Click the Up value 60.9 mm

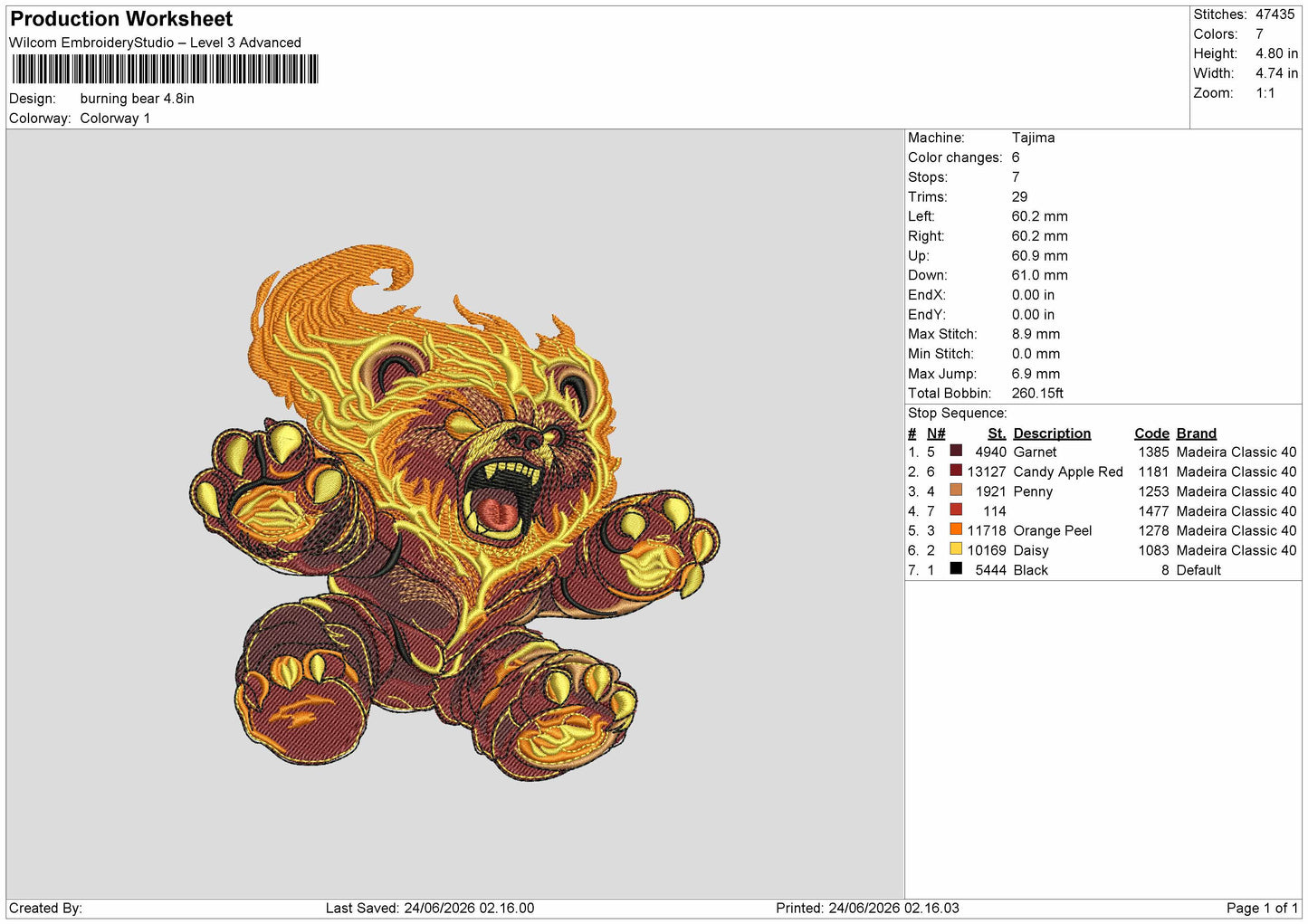[1039, 256]
